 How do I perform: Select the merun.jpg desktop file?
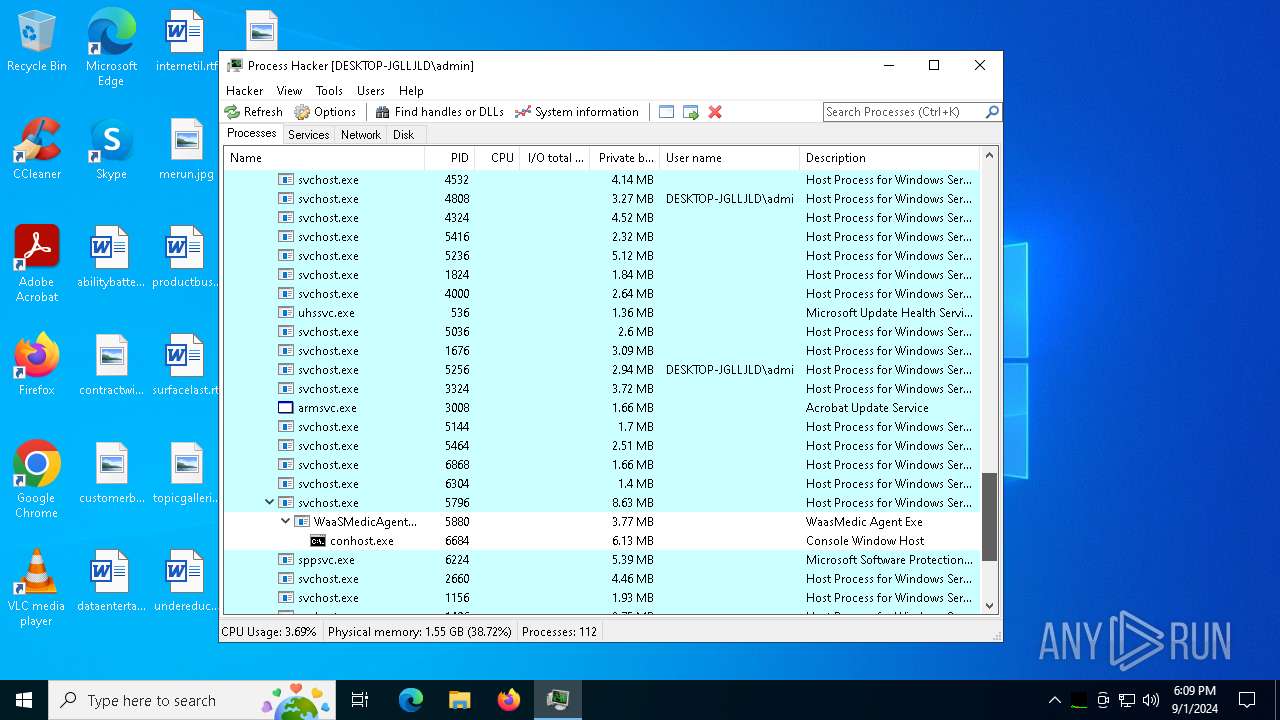(x=186, y=149)
